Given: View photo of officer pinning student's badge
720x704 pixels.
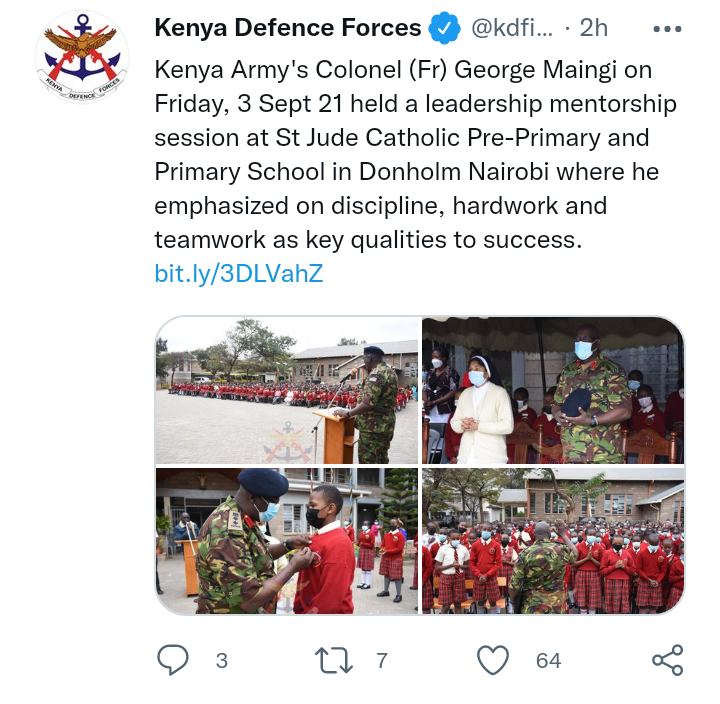Looking at the screenshot, I should coord(287,541).
